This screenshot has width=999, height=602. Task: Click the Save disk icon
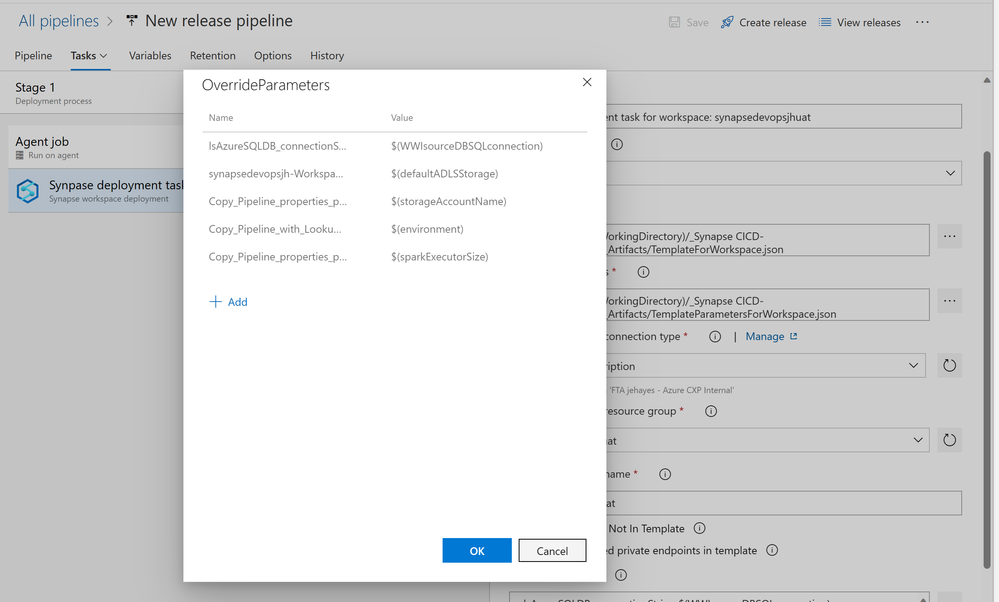pos(674,22)
